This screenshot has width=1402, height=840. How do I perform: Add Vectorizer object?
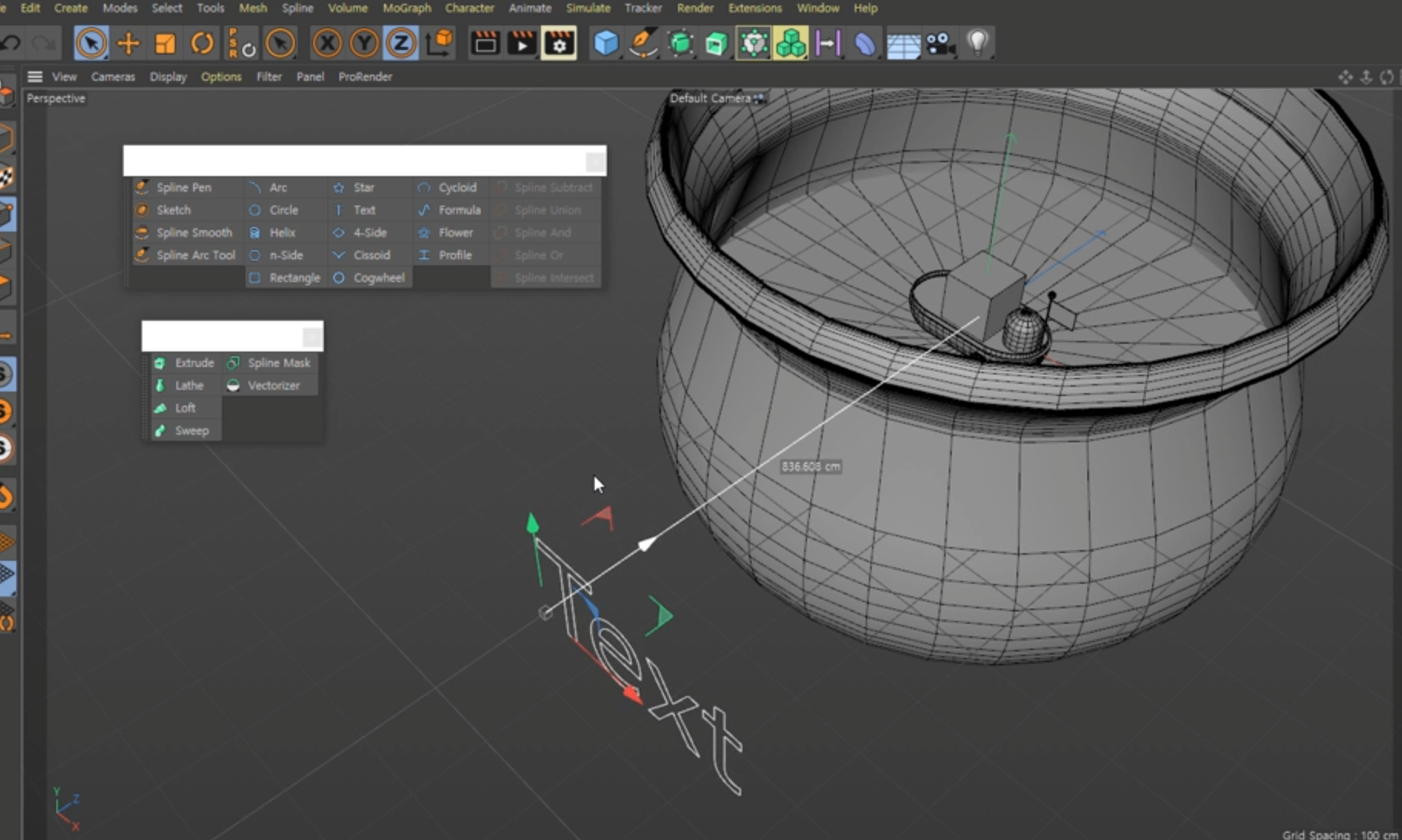[x=269, y=385]
